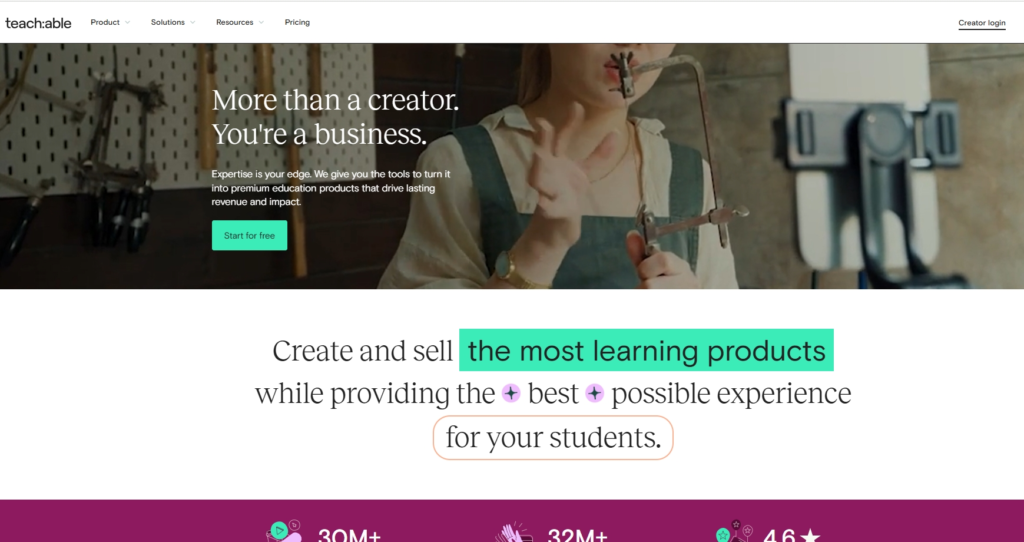Click the sparkle icon after "best"
Viewport: 1024px width, 542px height.
pos(594,394)
